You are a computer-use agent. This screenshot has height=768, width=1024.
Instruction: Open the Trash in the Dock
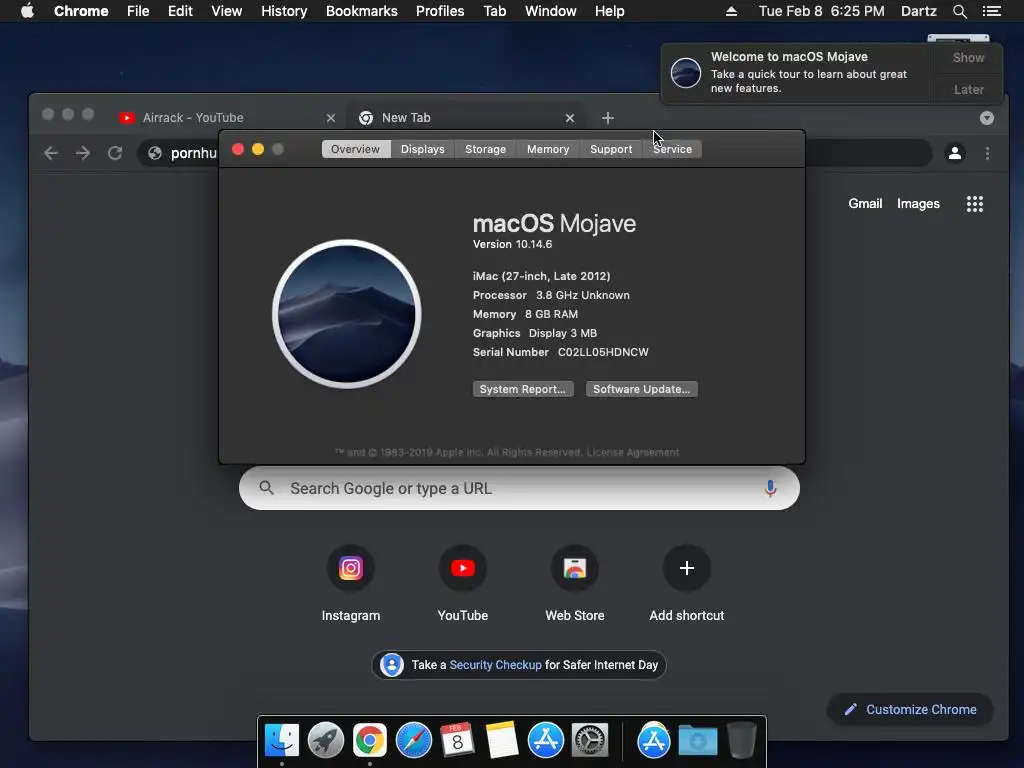[741, 740]
